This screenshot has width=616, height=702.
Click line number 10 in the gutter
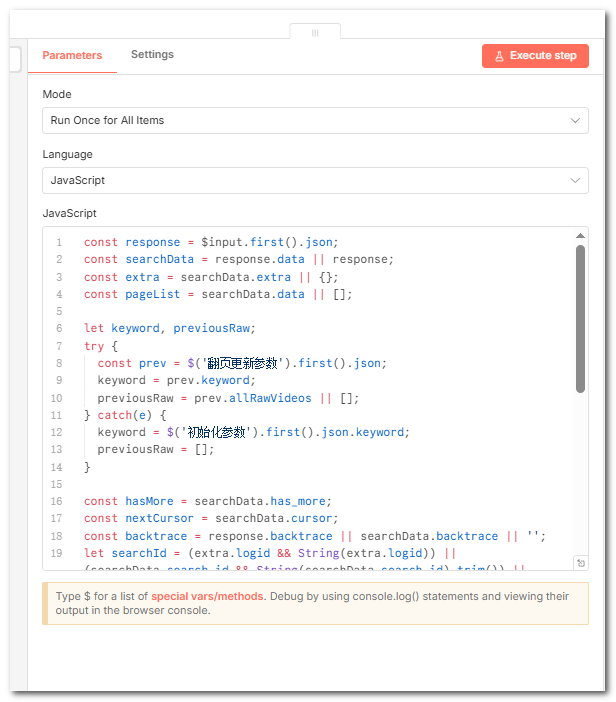click(57, 398)
